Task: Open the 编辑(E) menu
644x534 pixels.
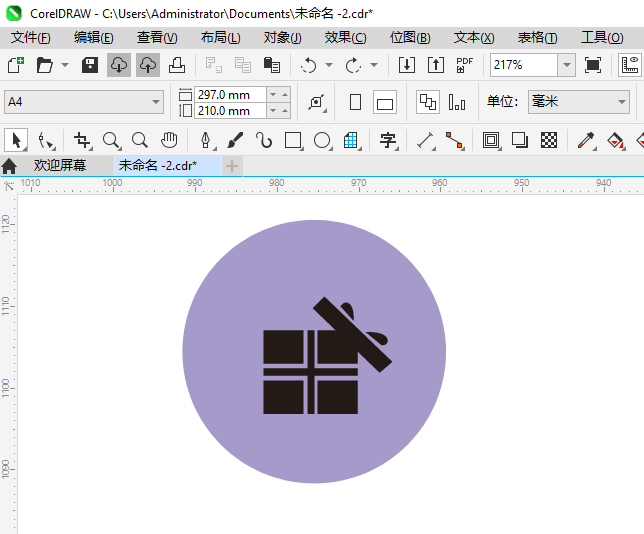Action: click(94, 38)
